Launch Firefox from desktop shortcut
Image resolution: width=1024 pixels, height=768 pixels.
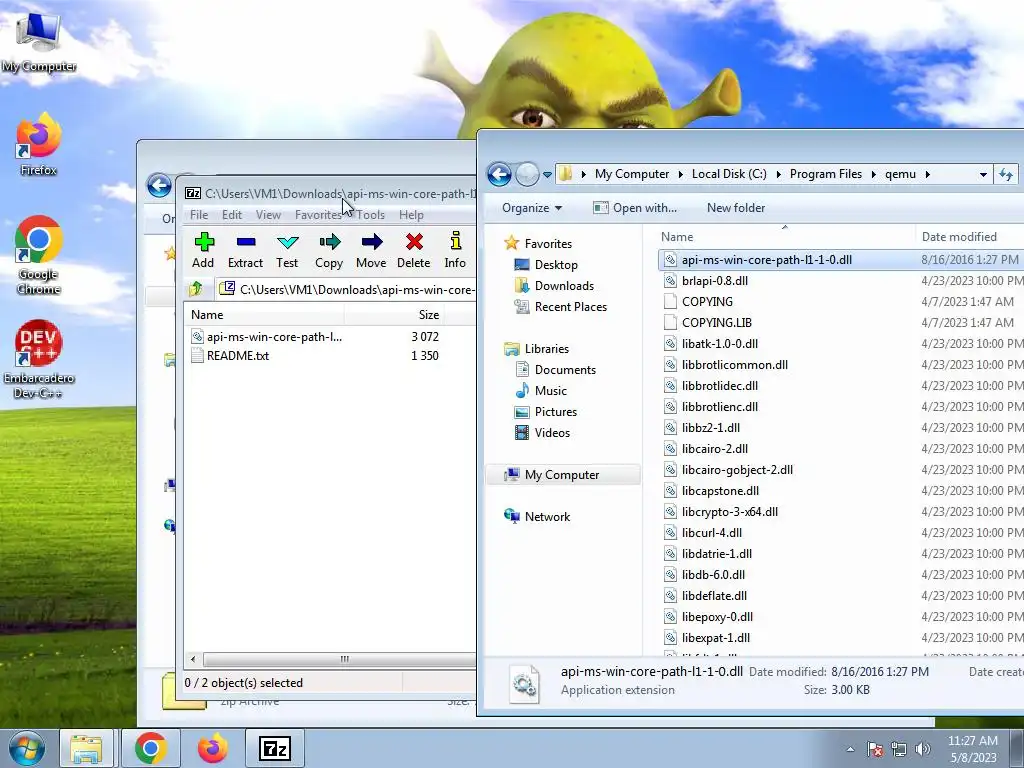click(x=39, y=144)
